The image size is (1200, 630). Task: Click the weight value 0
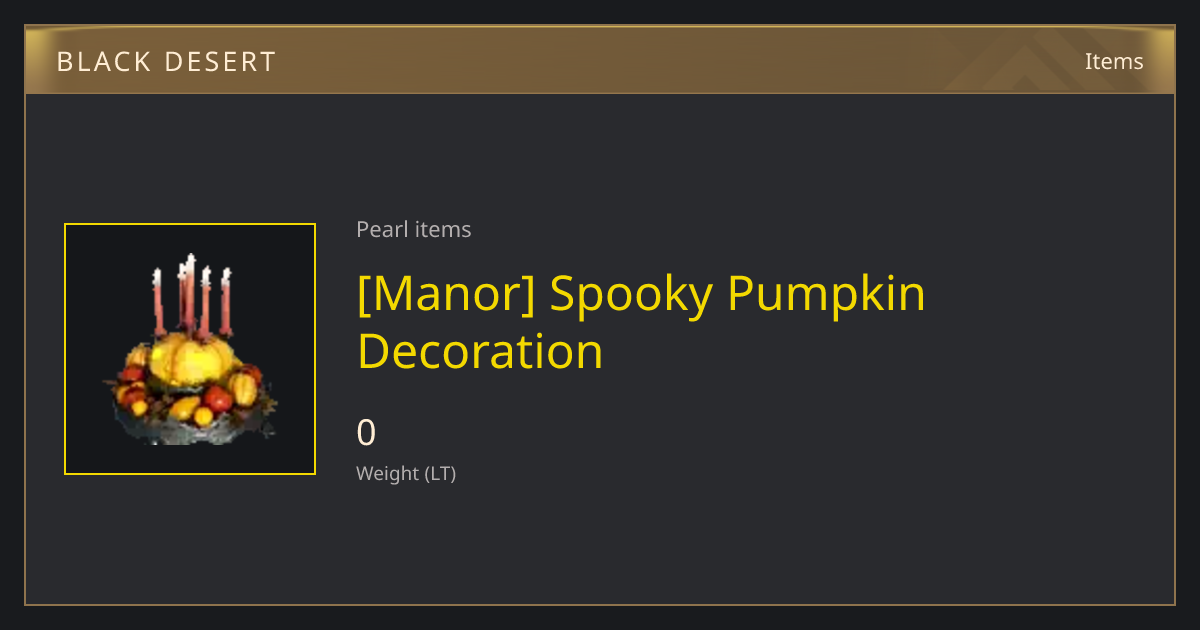367,433
